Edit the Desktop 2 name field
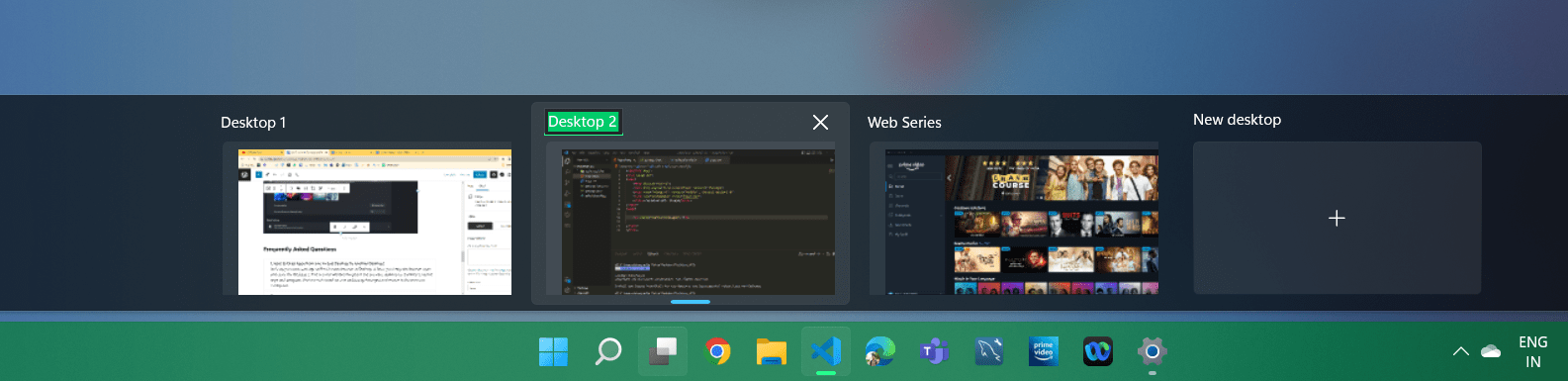Viewport: 1568px width, 381px height. pos(583,122)
